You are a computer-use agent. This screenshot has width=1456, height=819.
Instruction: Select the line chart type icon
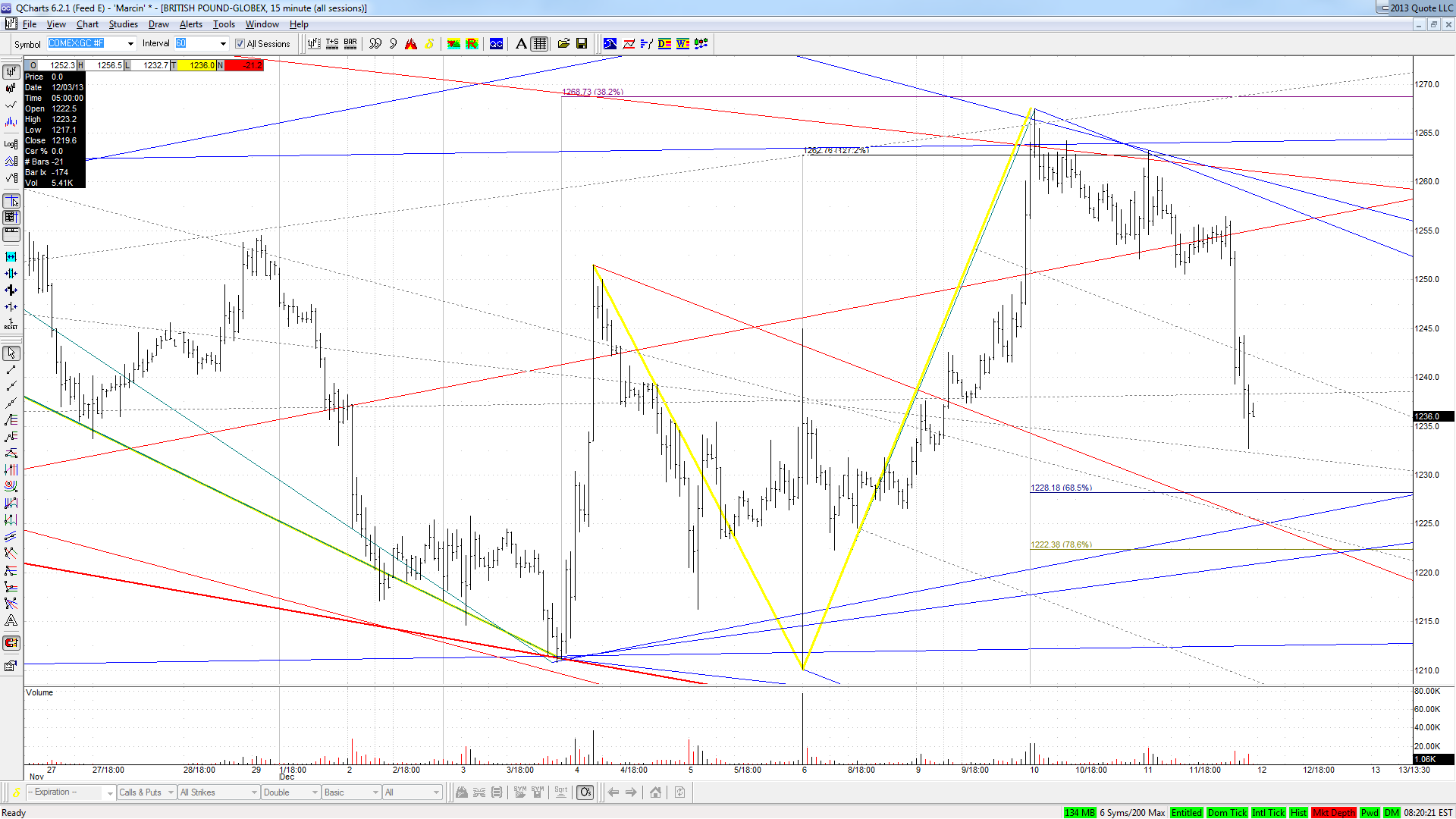point(11,105)
